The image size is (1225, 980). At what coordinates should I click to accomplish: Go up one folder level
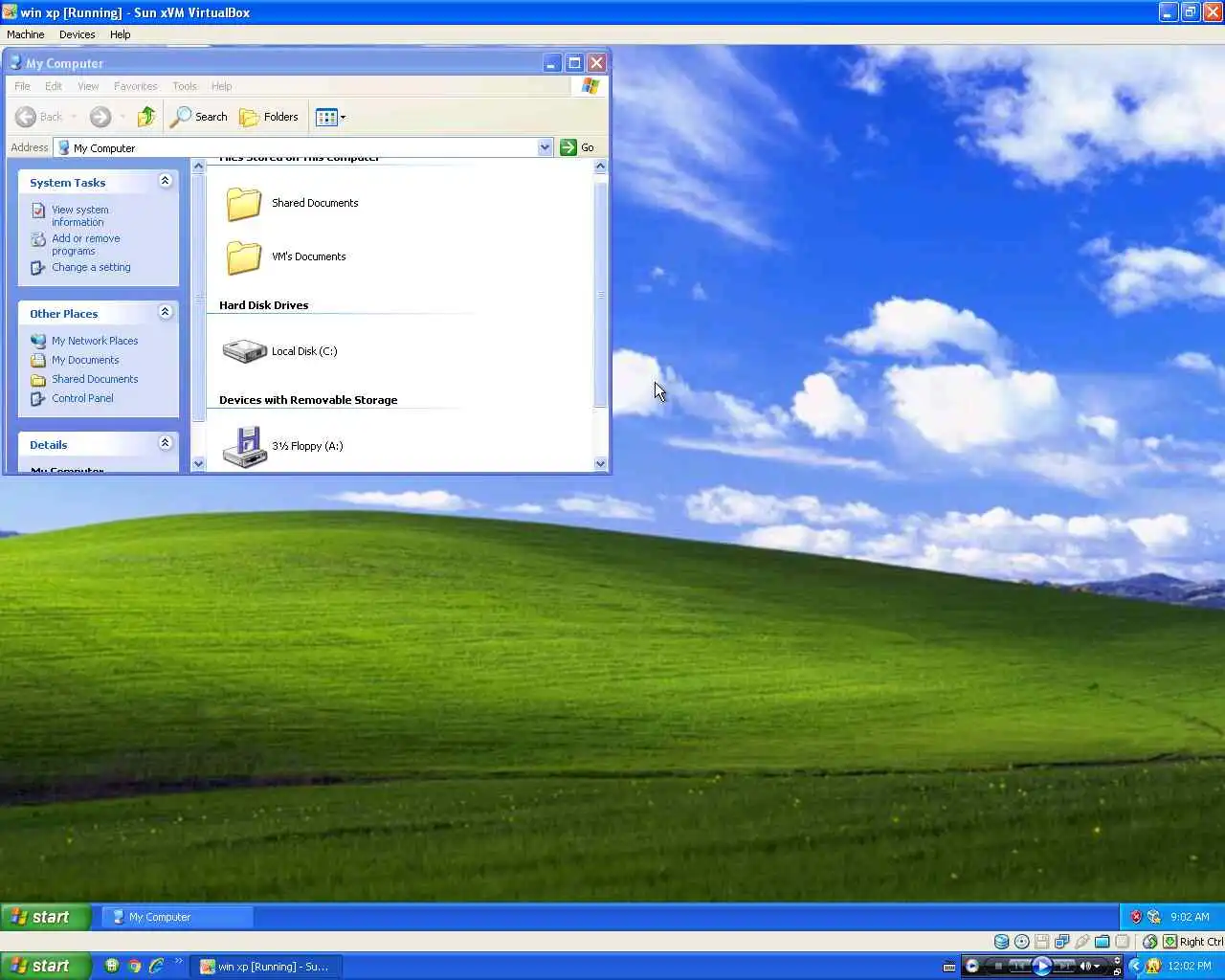point(146,117)
